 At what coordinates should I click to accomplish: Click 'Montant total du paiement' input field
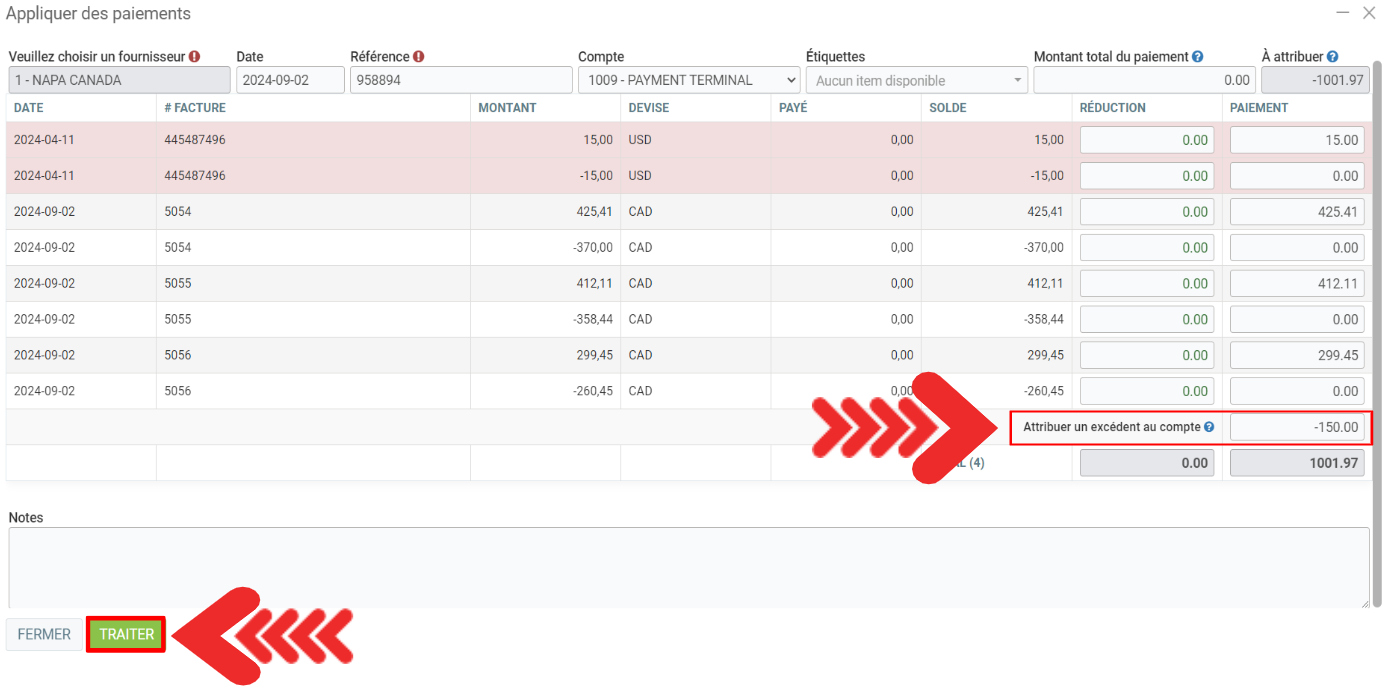(1144, 80)
